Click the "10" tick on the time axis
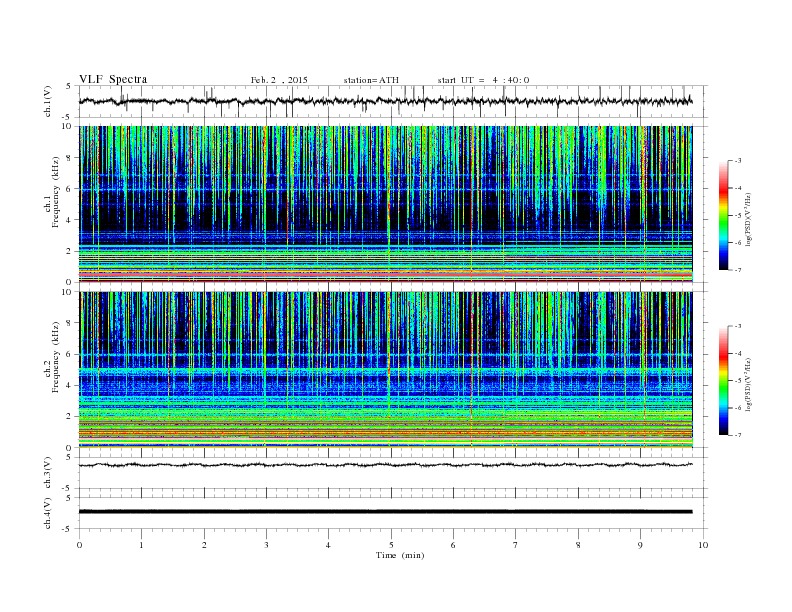792x612 pixels. pos(703,545)
